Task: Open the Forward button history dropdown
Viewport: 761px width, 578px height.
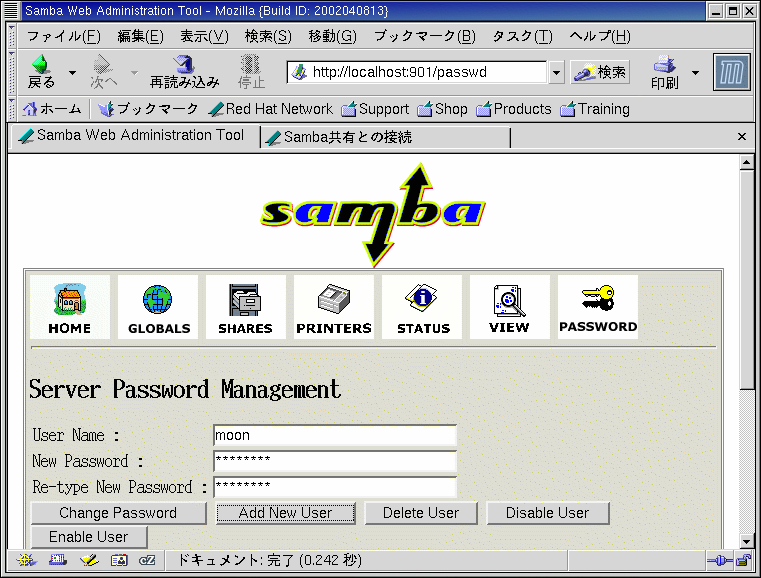Action: point(134,73)
